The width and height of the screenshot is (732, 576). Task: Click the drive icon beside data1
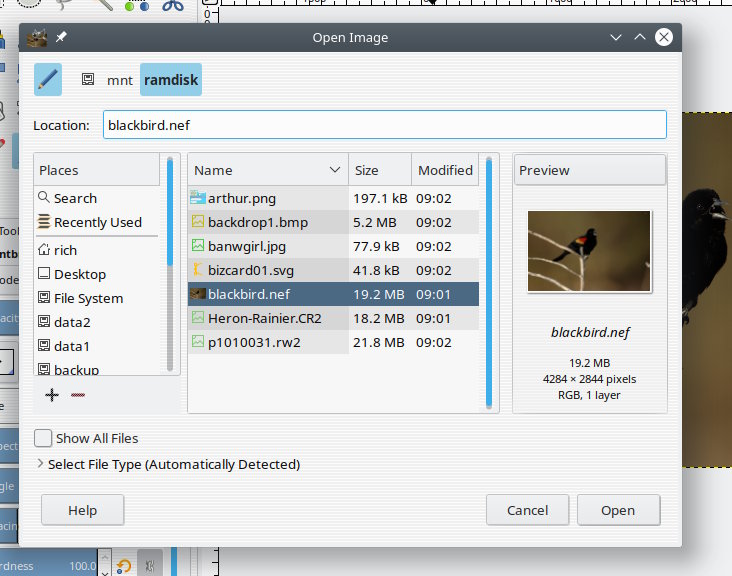43,345
